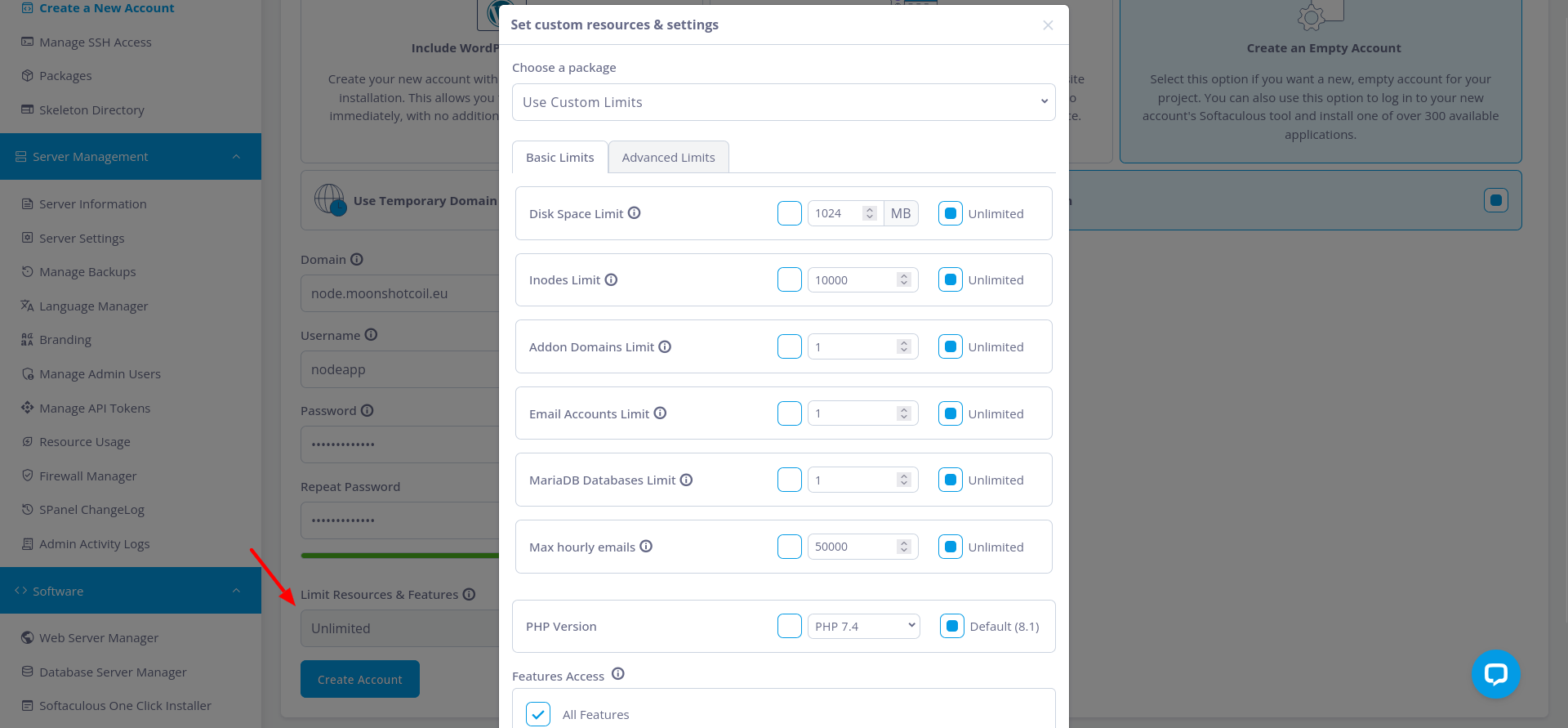Image resolution: width=1568 pixels, height=728 pixels.
Task: Toggle Unlimited for MariaDB Databases Limit
Action: pyautogui.click(x=951, y=480)
